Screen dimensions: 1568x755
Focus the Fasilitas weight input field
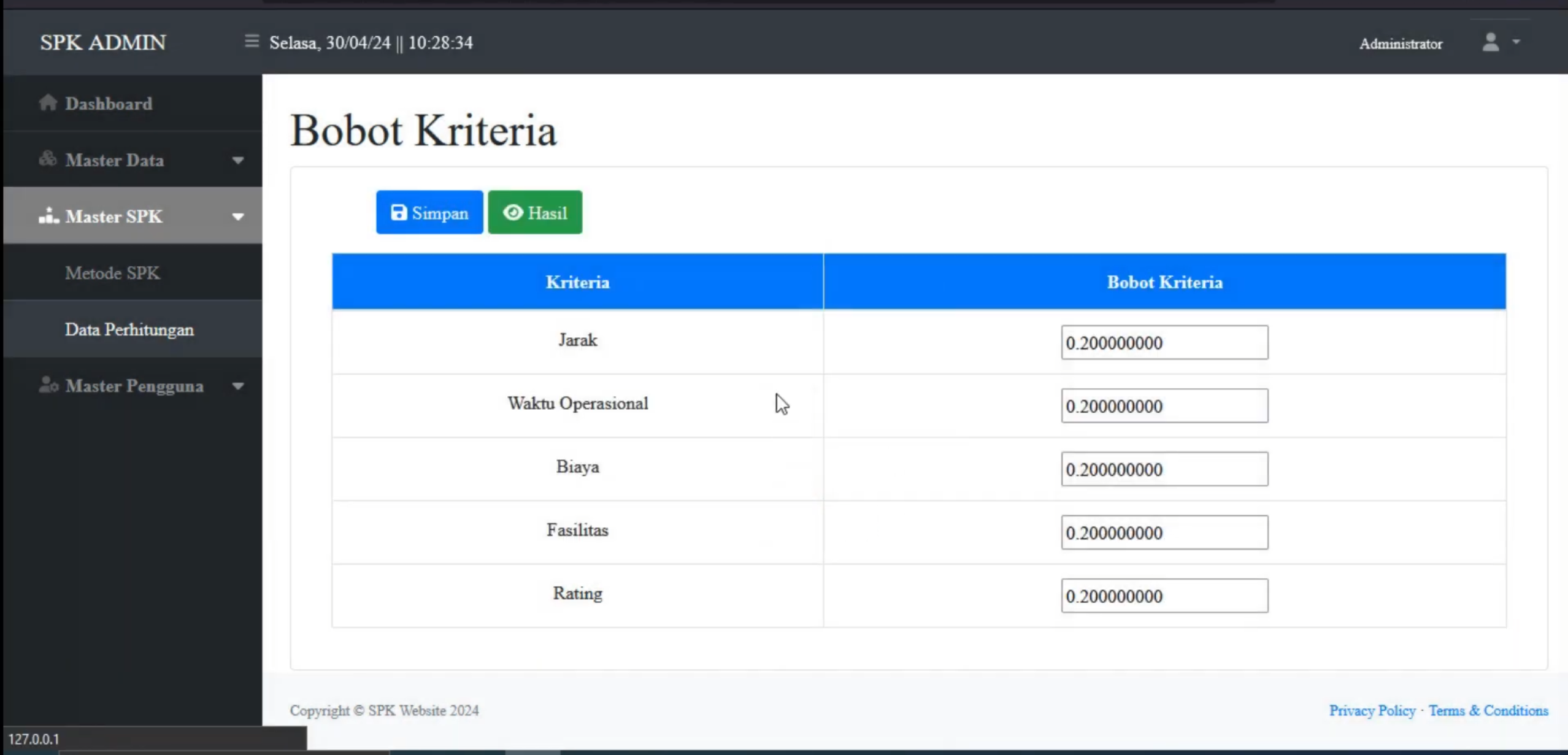click(x=1164, y=532)
